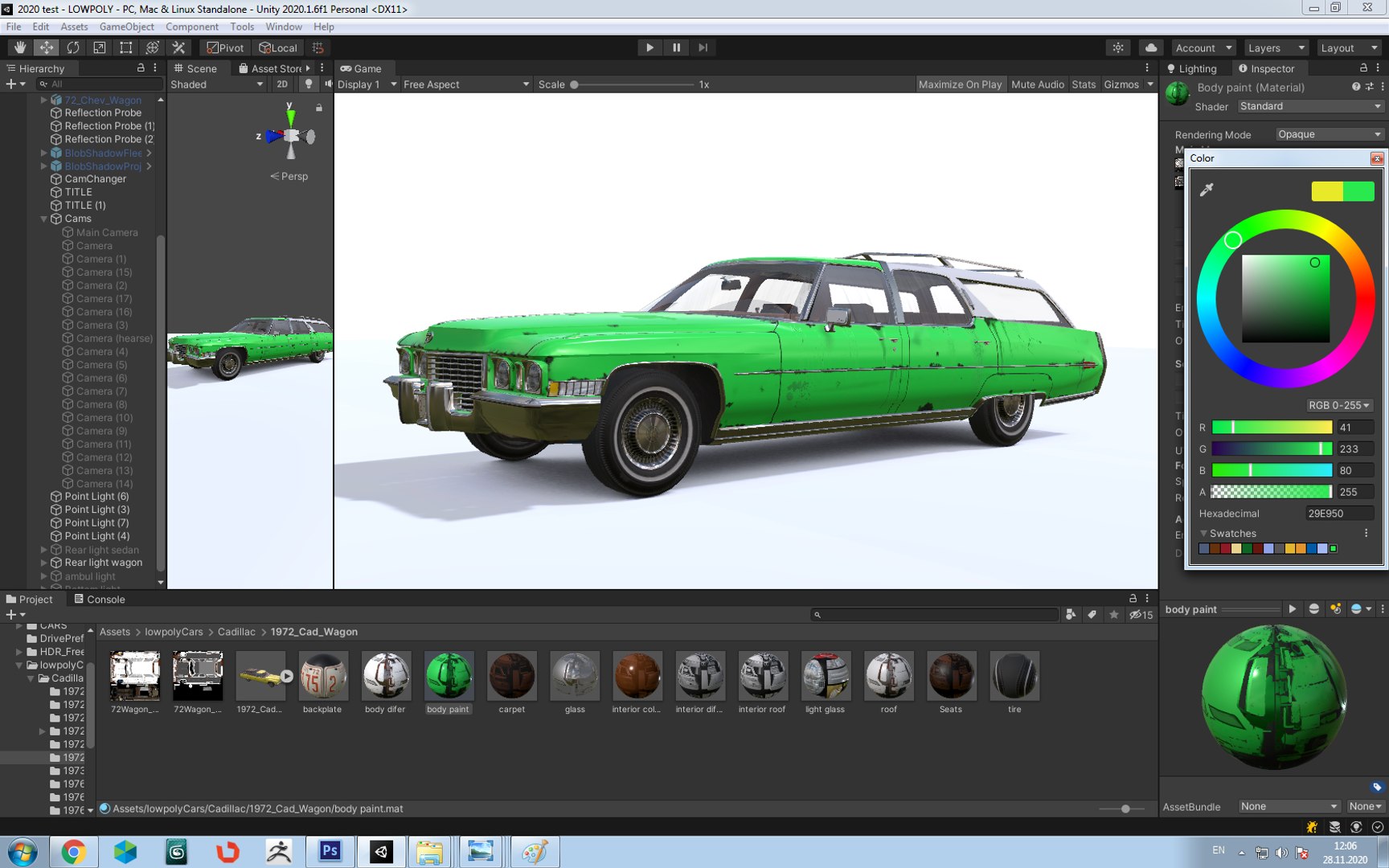1389x868 pixels.
Task: Pick color with eyedropper tool
Action: click(1207, 190)
